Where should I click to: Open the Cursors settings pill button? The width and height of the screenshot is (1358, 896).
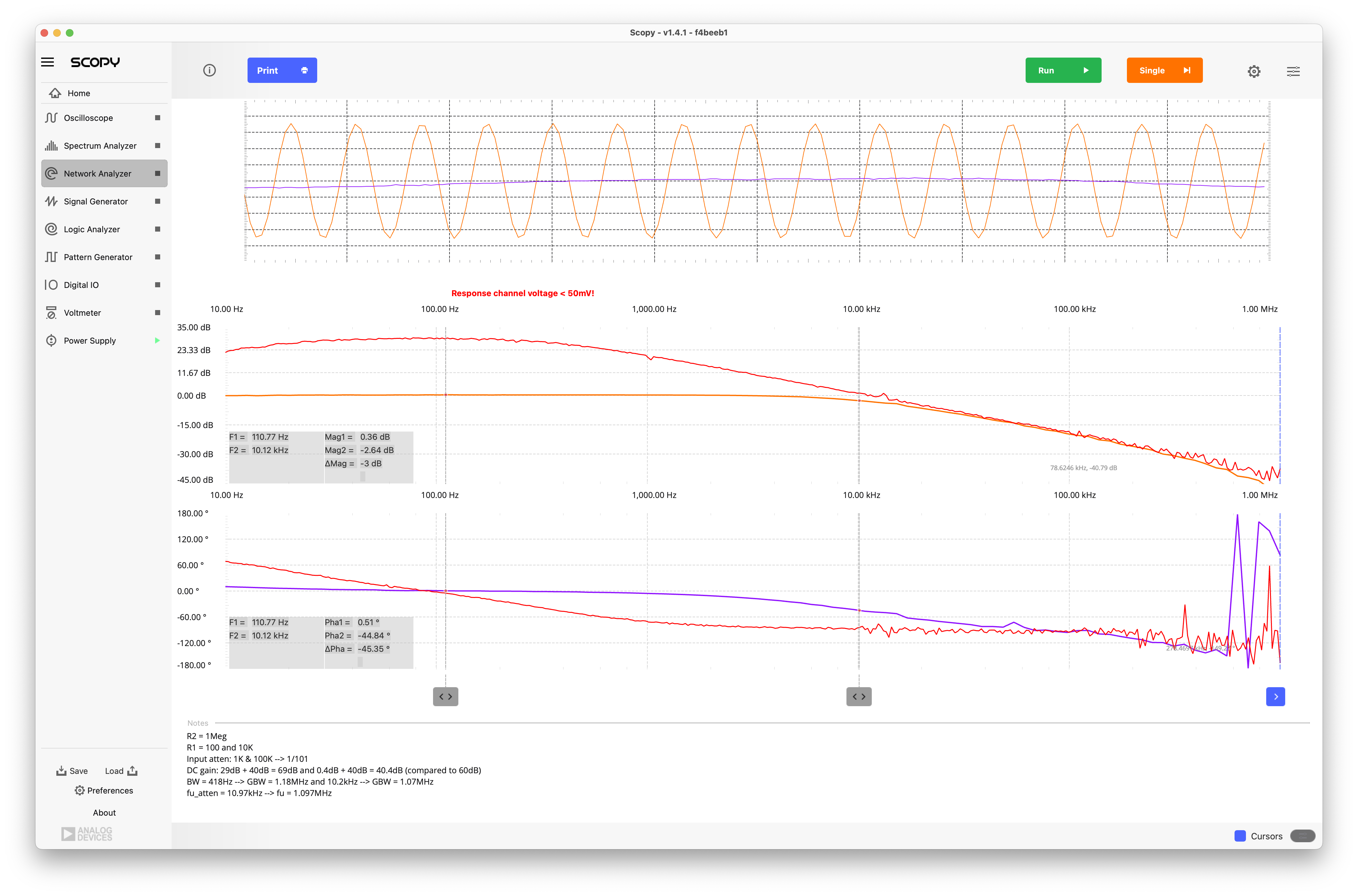[x=1303, y=836]
